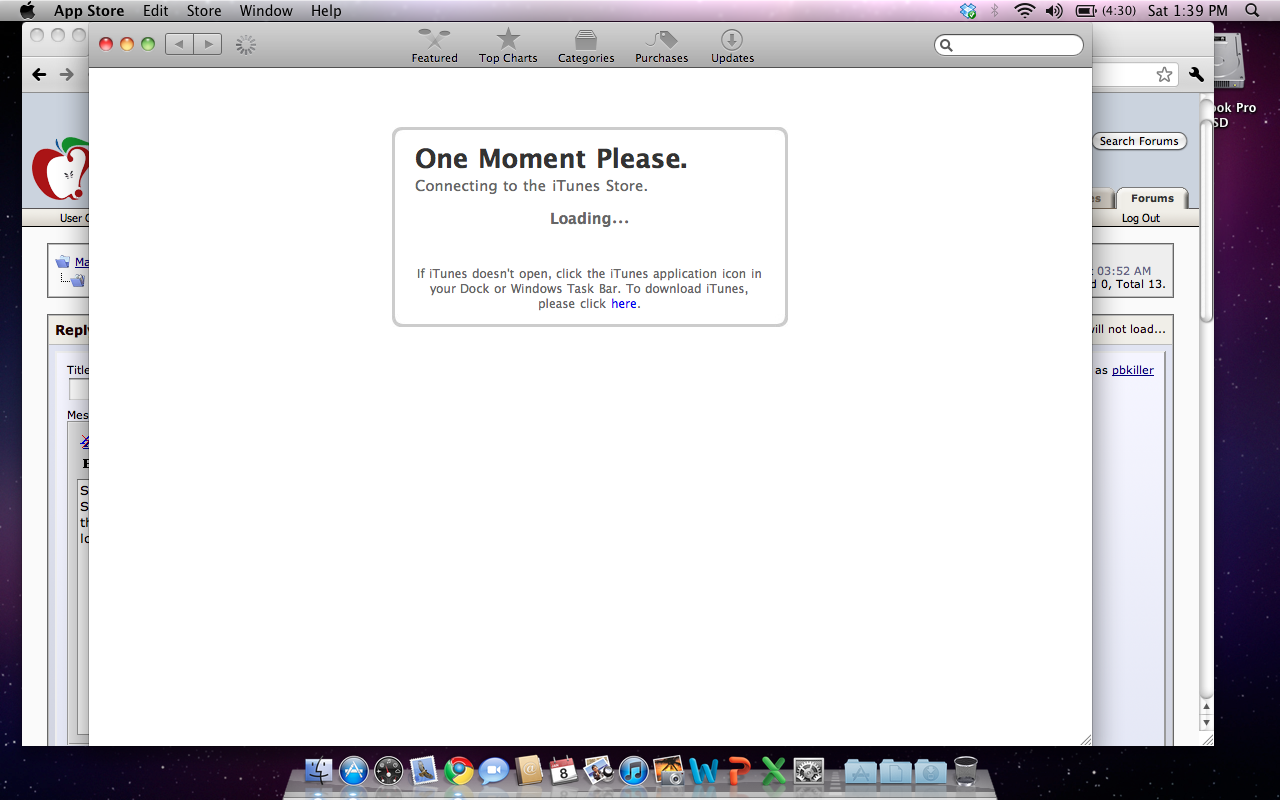Open Spotlight search magnifier

pos(1253,11)
